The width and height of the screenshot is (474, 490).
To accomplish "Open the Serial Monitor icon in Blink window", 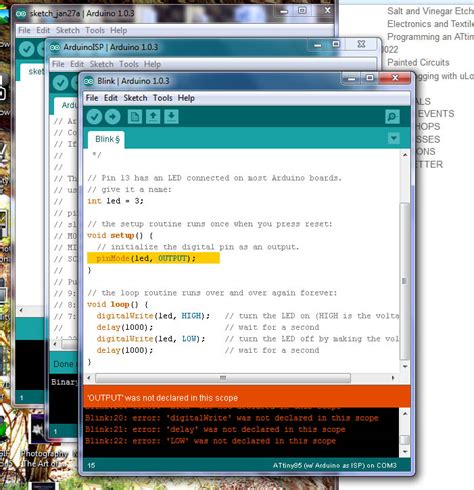I will click(x=392, y=117).
